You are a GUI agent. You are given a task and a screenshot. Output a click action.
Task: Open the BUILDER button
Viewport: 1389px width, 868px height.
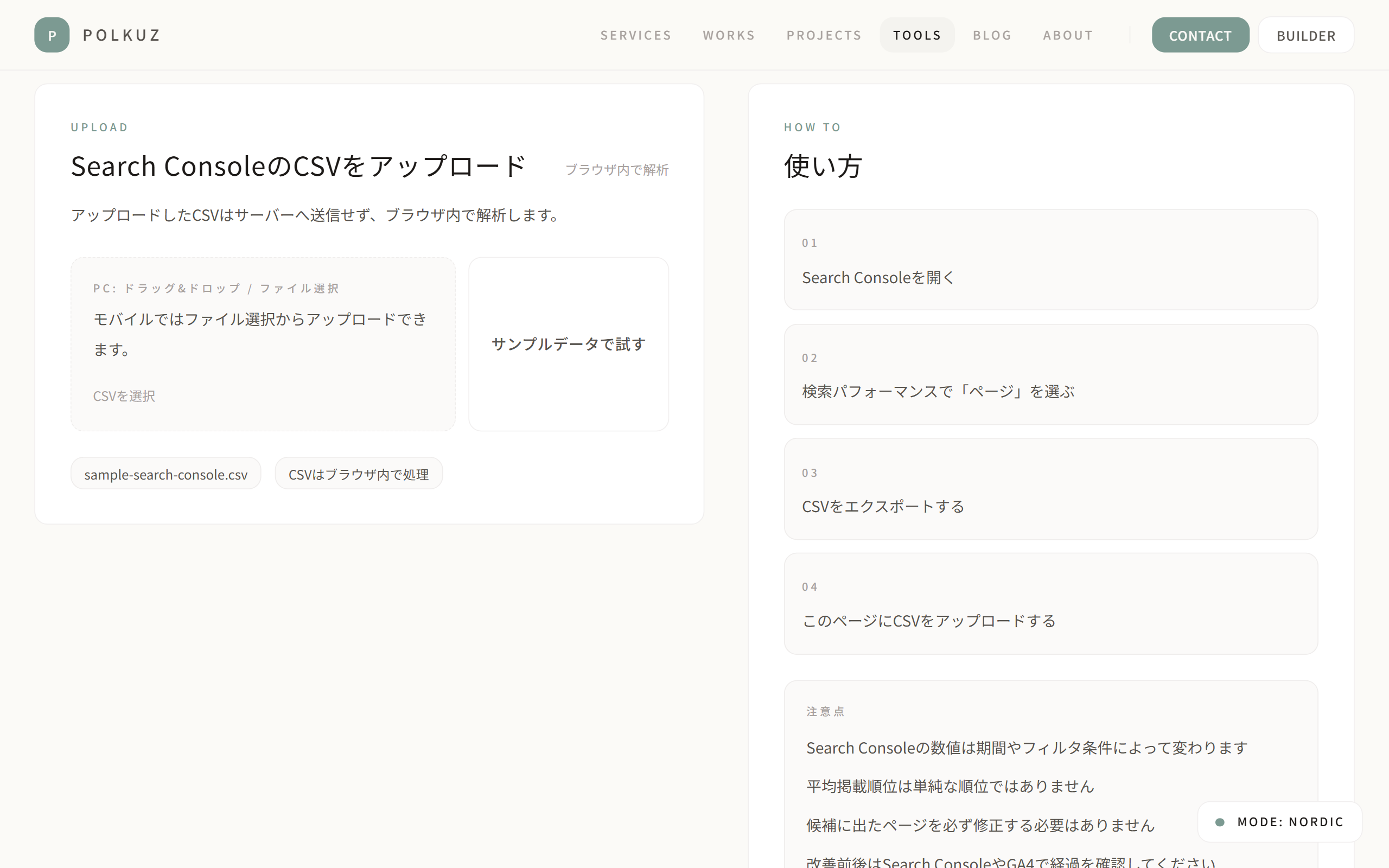[1306, 35]
